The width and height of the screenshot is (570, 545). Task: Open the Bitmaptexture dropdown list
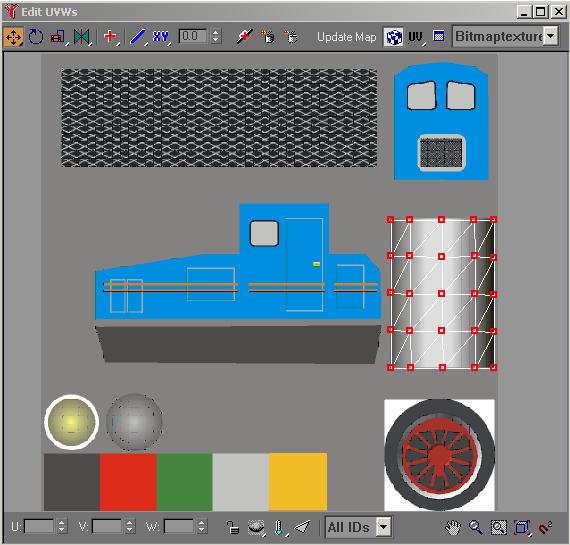[551, 36]
